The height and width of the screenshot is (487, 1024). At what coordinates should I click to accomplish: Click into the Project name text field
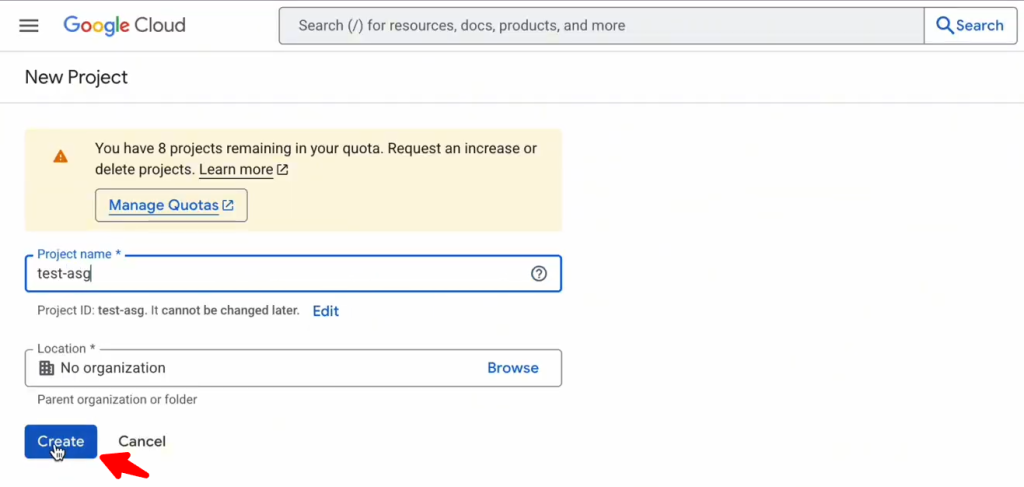[x=280, y=274]
